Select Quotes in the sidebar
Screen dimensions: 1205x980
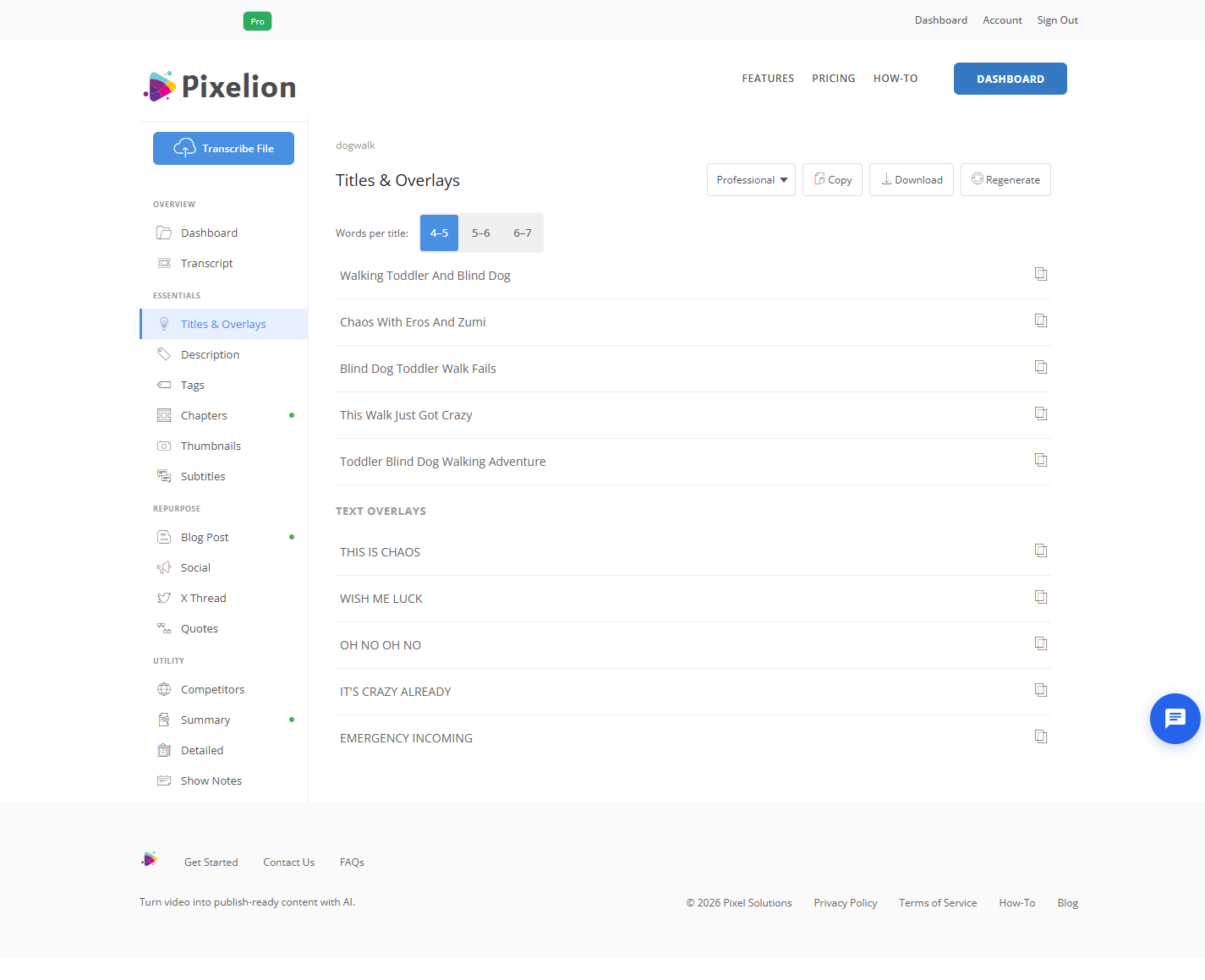[x=224, y=628]
